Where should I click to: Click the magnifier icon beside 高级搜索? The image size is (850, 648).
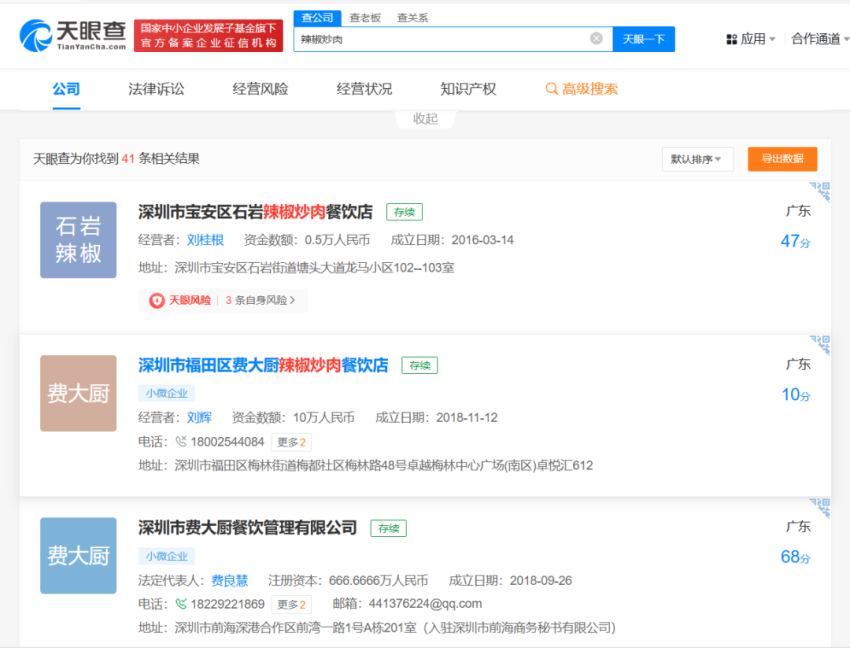tap(551, 89)
